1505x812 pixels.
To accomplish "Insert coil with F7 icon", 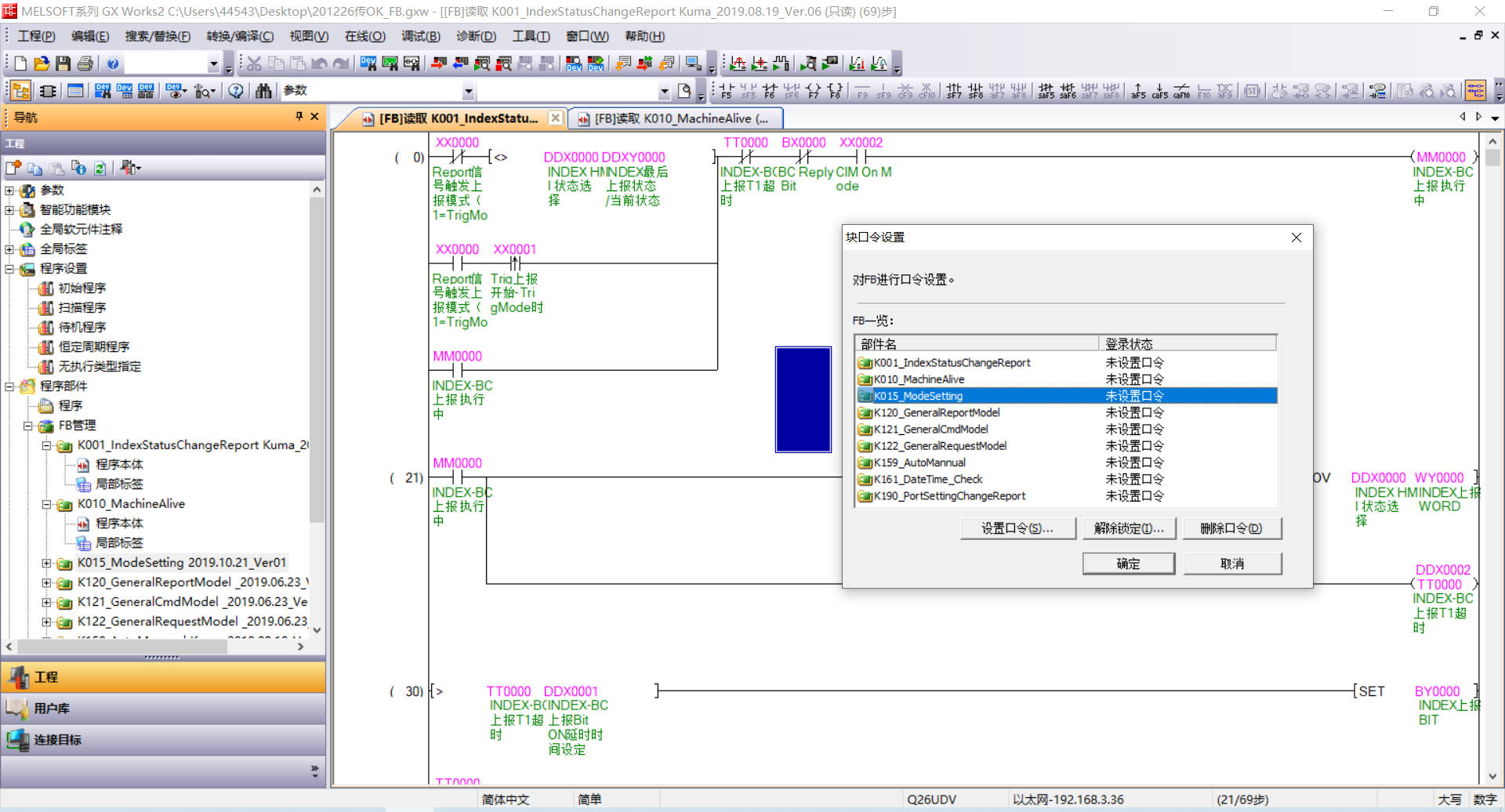I will (813, 91).
